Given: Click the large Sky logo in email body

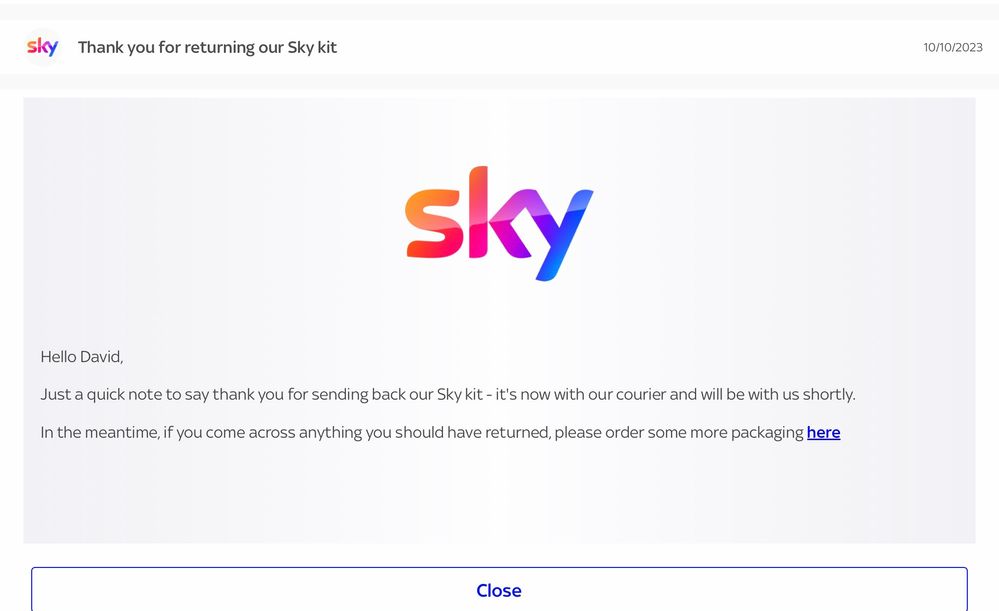Looking at the screenshot, I should 499,223.
